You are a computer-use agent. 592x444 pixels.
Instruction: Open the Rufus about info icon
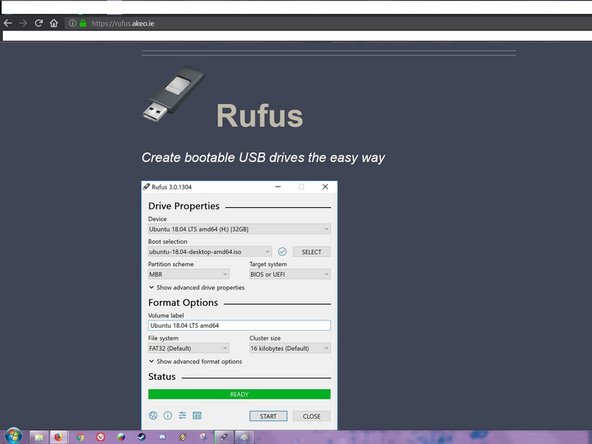click(x=168, y=416)
